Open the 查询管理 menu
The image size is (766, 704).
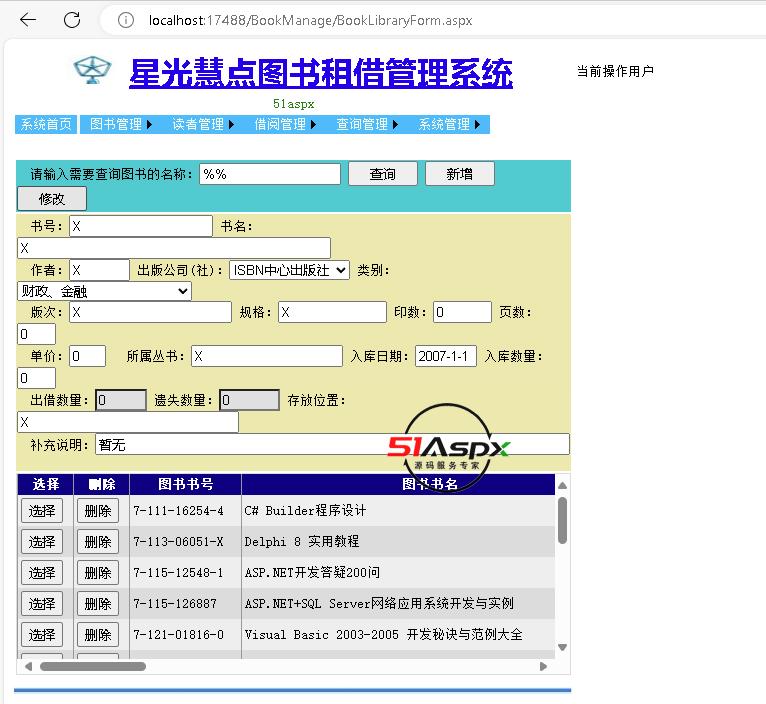pyautogui.click(x=367, y=124)
